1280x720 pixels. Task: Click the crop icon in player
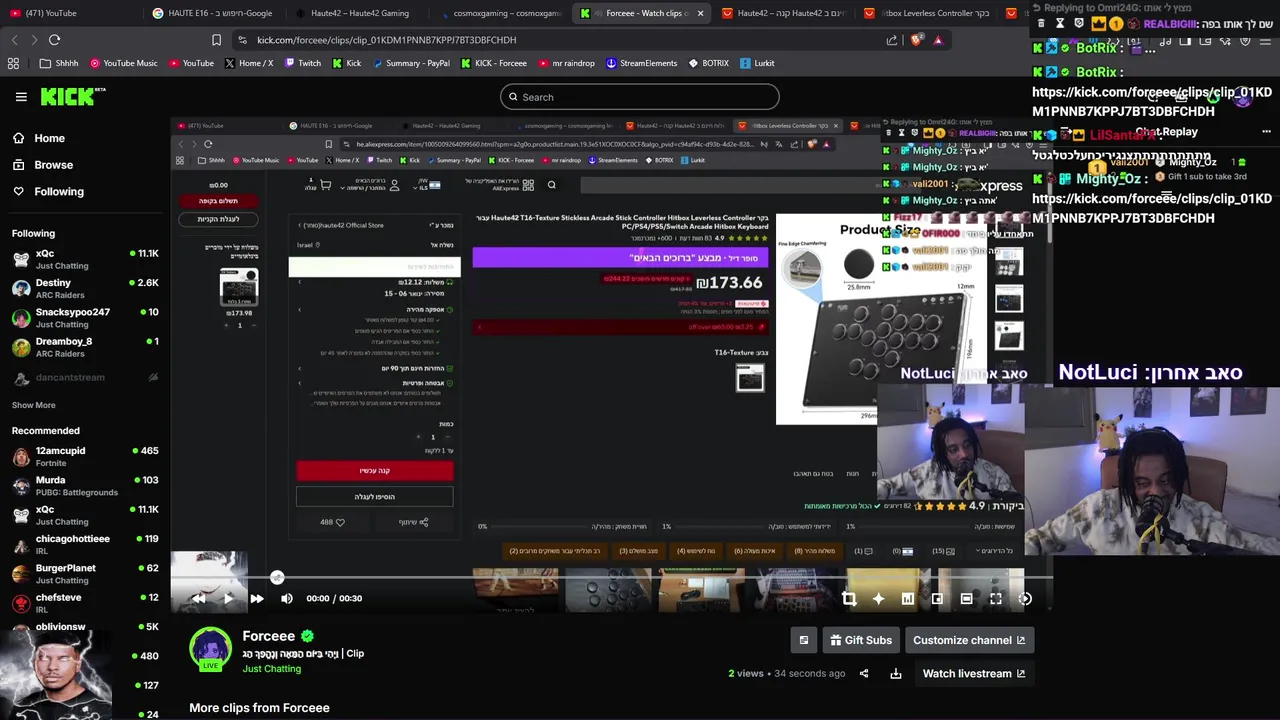click(849, 598)
